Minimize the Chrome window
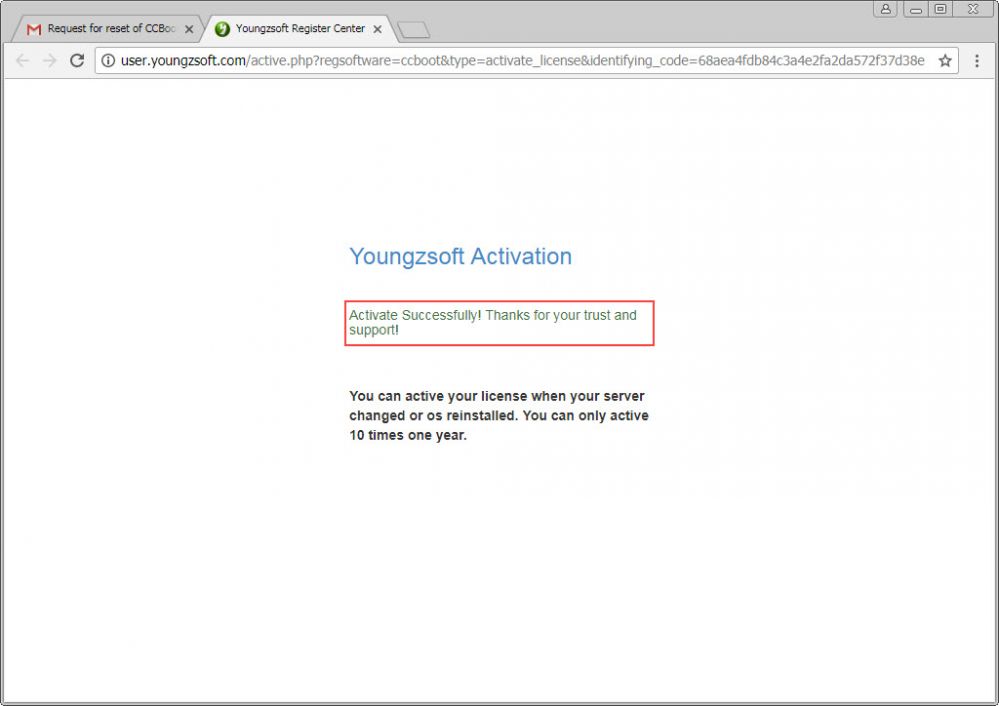This screenshot has width=999, height=706. click(916, 9)
